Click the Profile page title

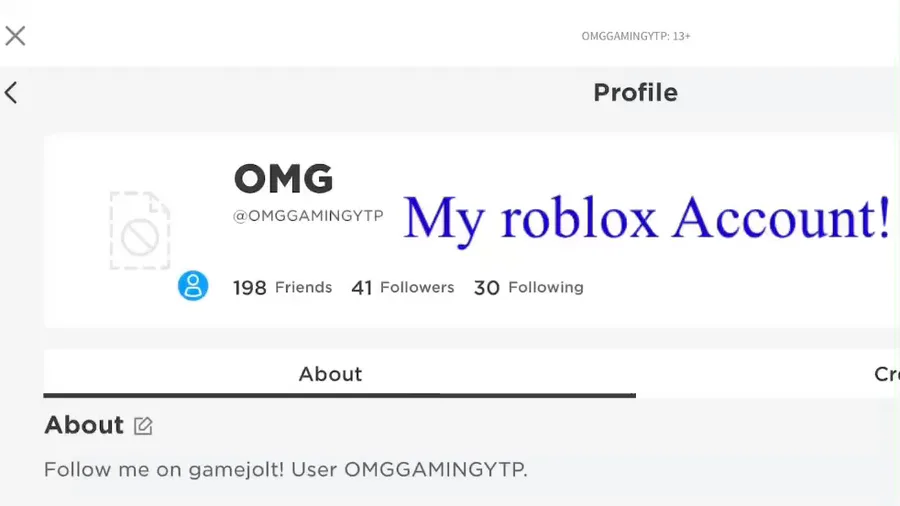(635, 93)
